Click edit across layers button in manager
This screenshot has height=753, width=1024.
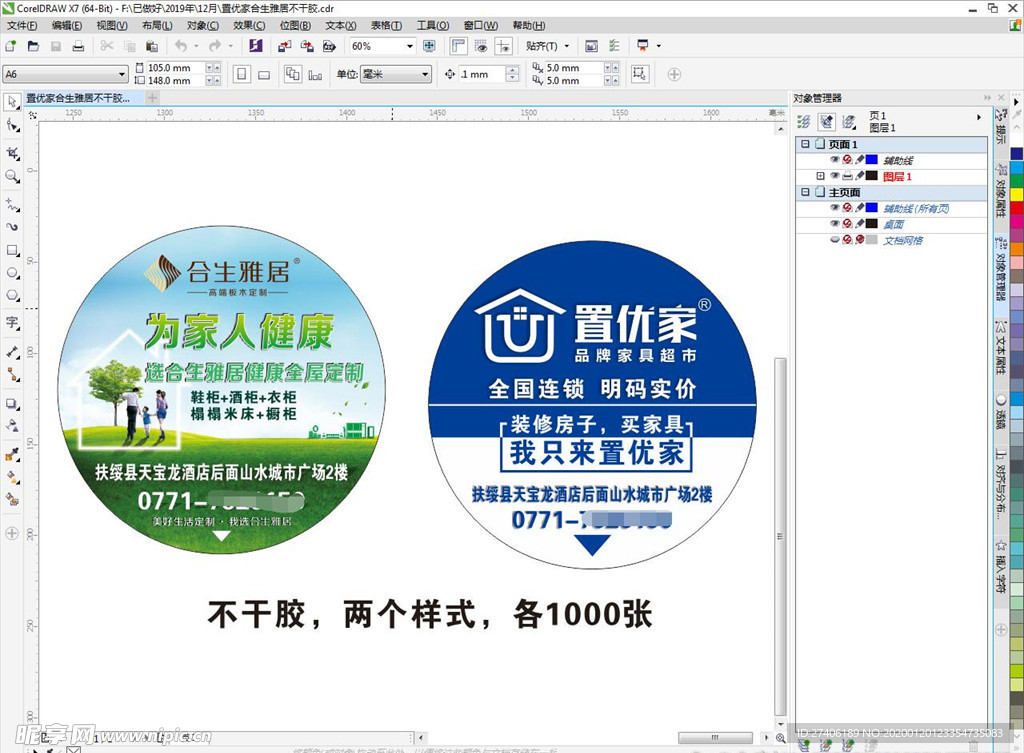(x=827, y=121)
